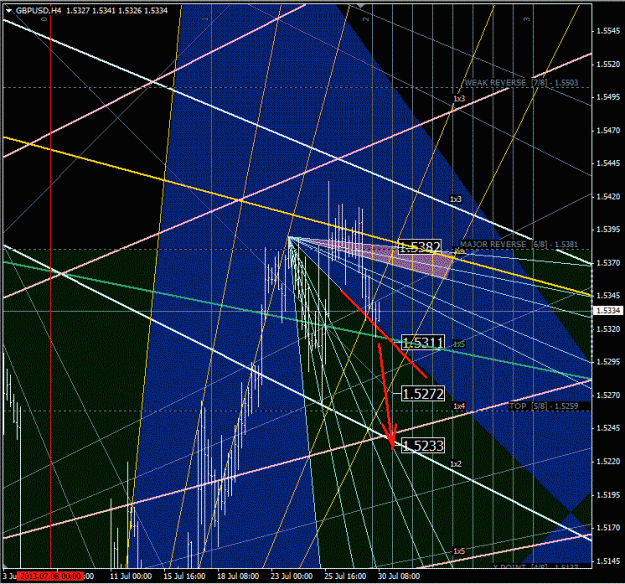Click the 1.5420 price axis value
This screenshot has height=584, width=625.
(x=608, y=197)
